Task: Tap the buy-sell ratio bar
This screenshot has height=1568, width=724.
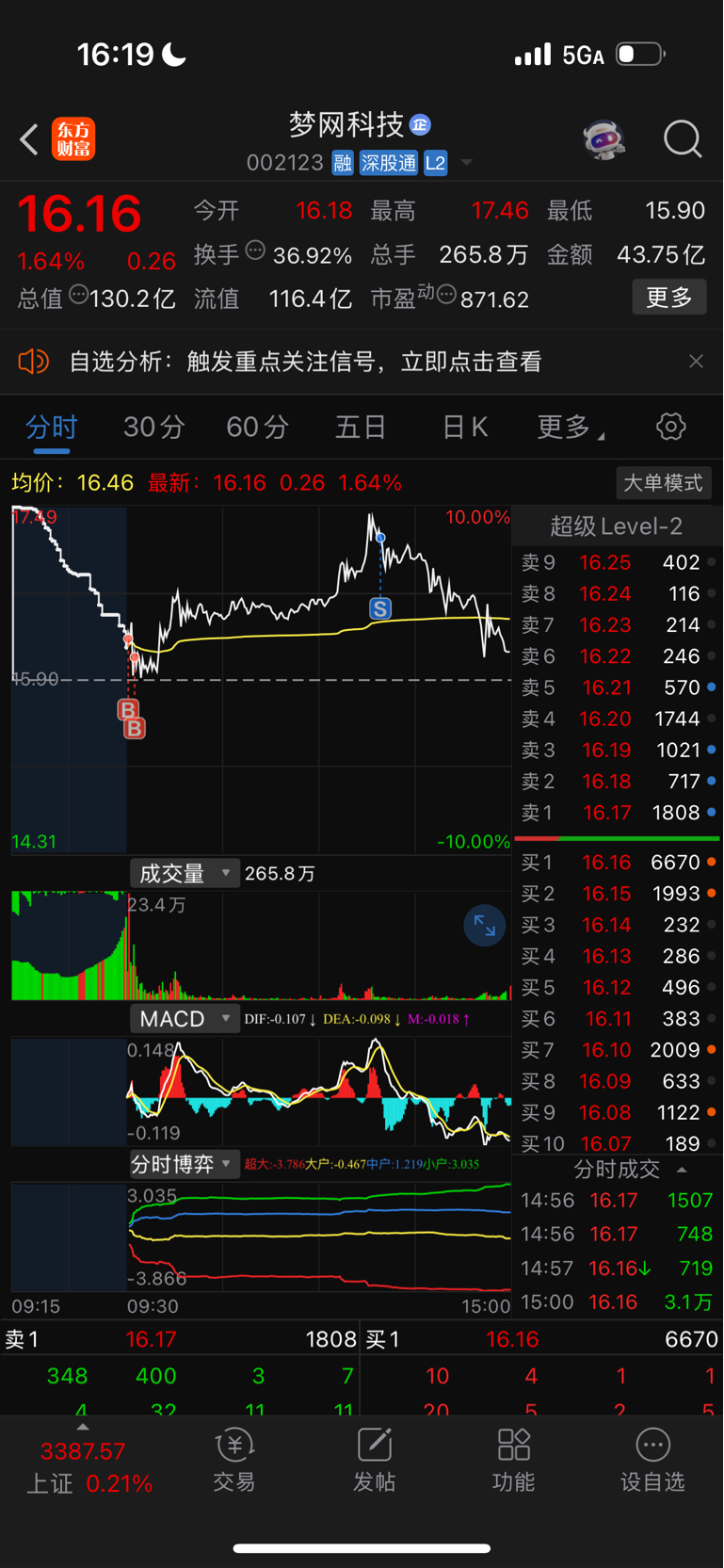Action: point(617,837)
